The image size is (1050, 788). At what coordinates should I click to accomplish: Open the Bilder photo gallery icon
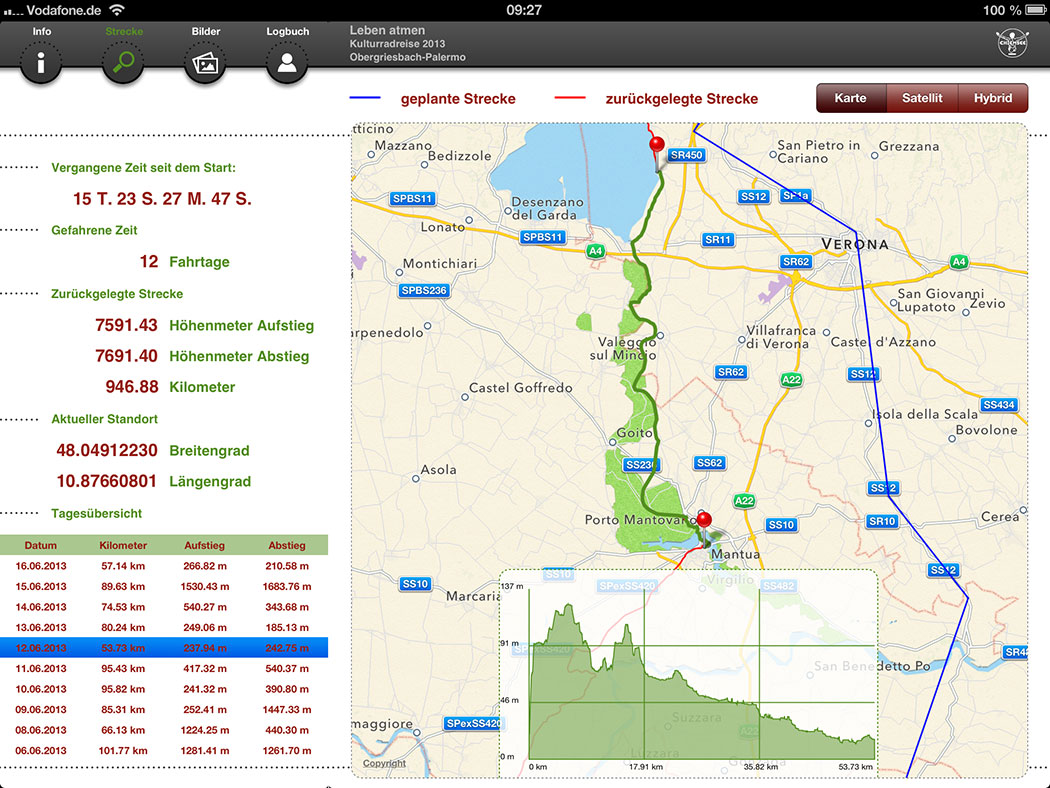[x=205, y=63]
